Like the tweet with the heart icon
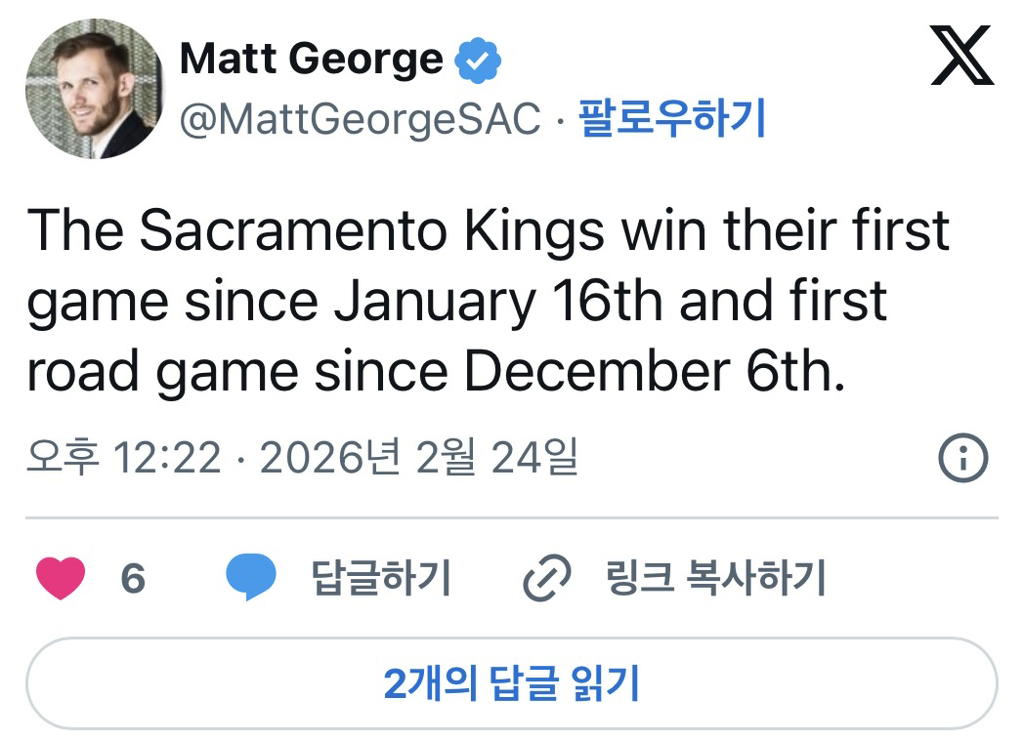The image size is (1024, 740). (61, 578)
